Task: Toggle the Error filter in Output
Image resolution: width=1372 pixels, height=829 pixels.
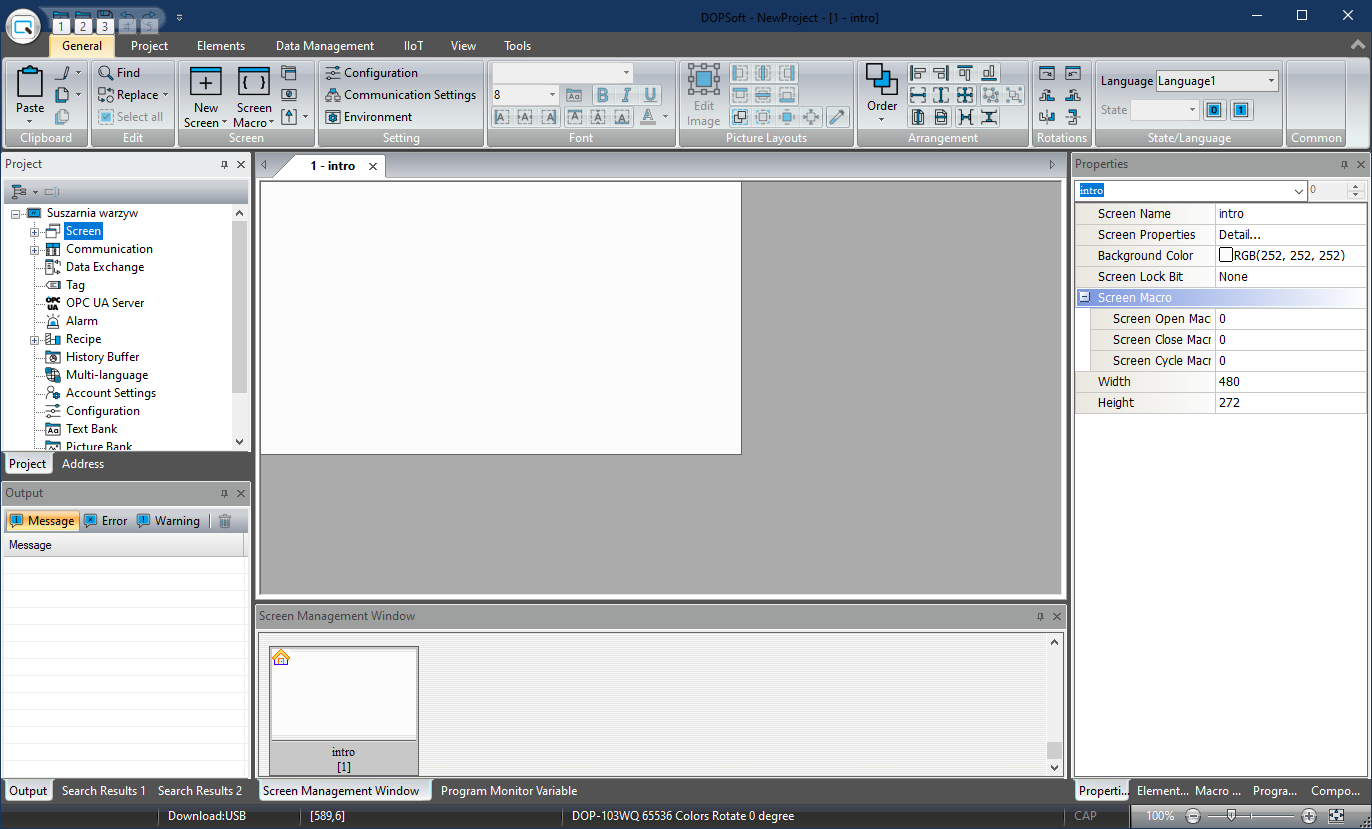Action: [105, 521]
